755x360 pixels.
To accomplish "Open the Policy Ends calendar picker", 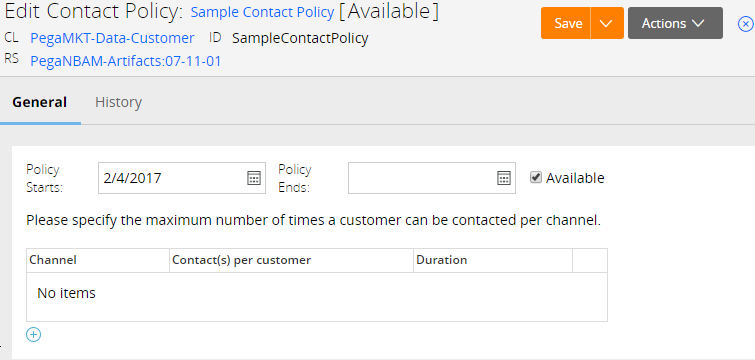I will [504, 178].
